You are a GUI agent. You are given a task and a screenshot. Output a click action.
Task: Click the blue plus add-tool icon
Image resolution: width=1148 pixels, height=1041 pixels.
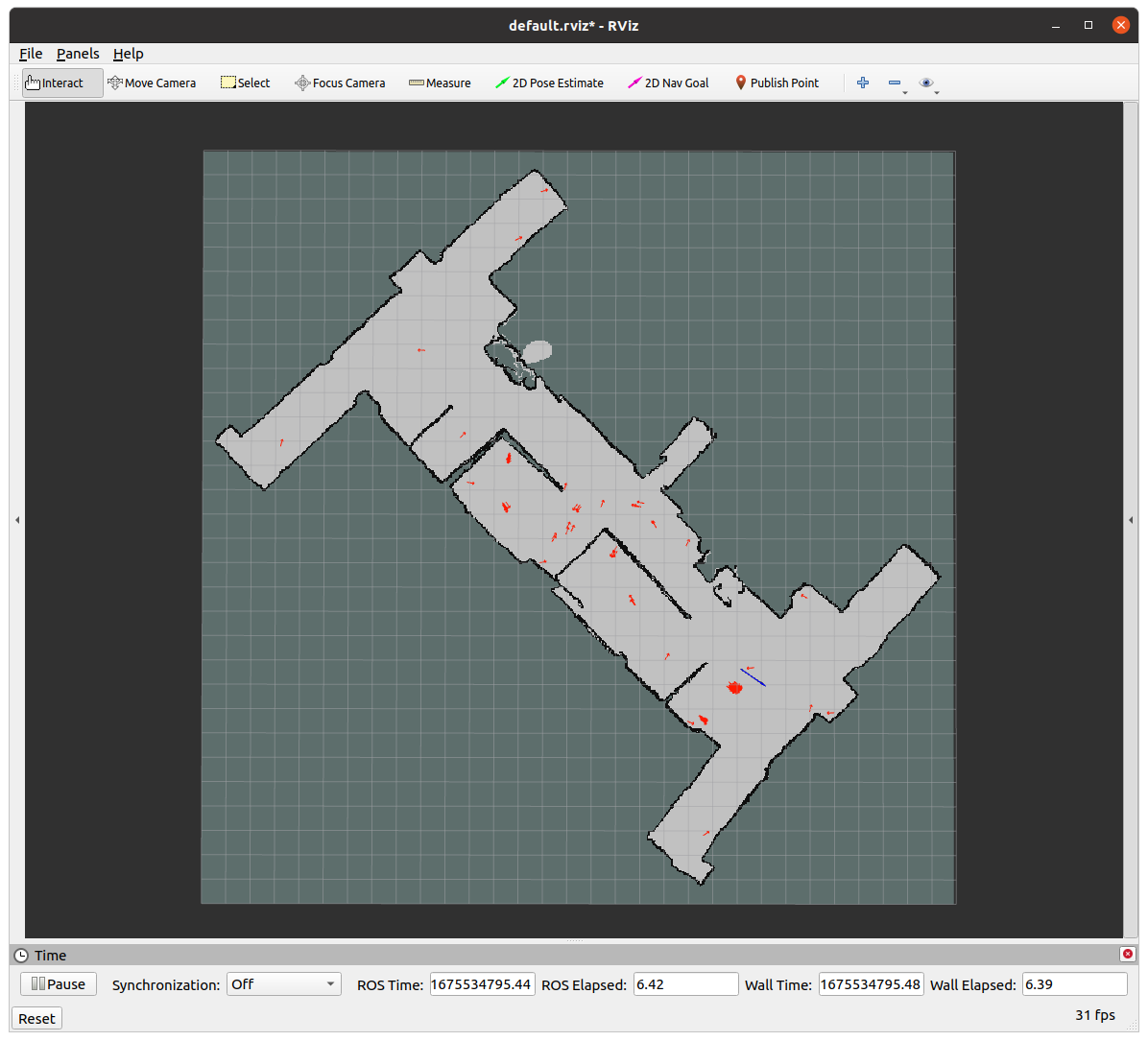(863, 83)
